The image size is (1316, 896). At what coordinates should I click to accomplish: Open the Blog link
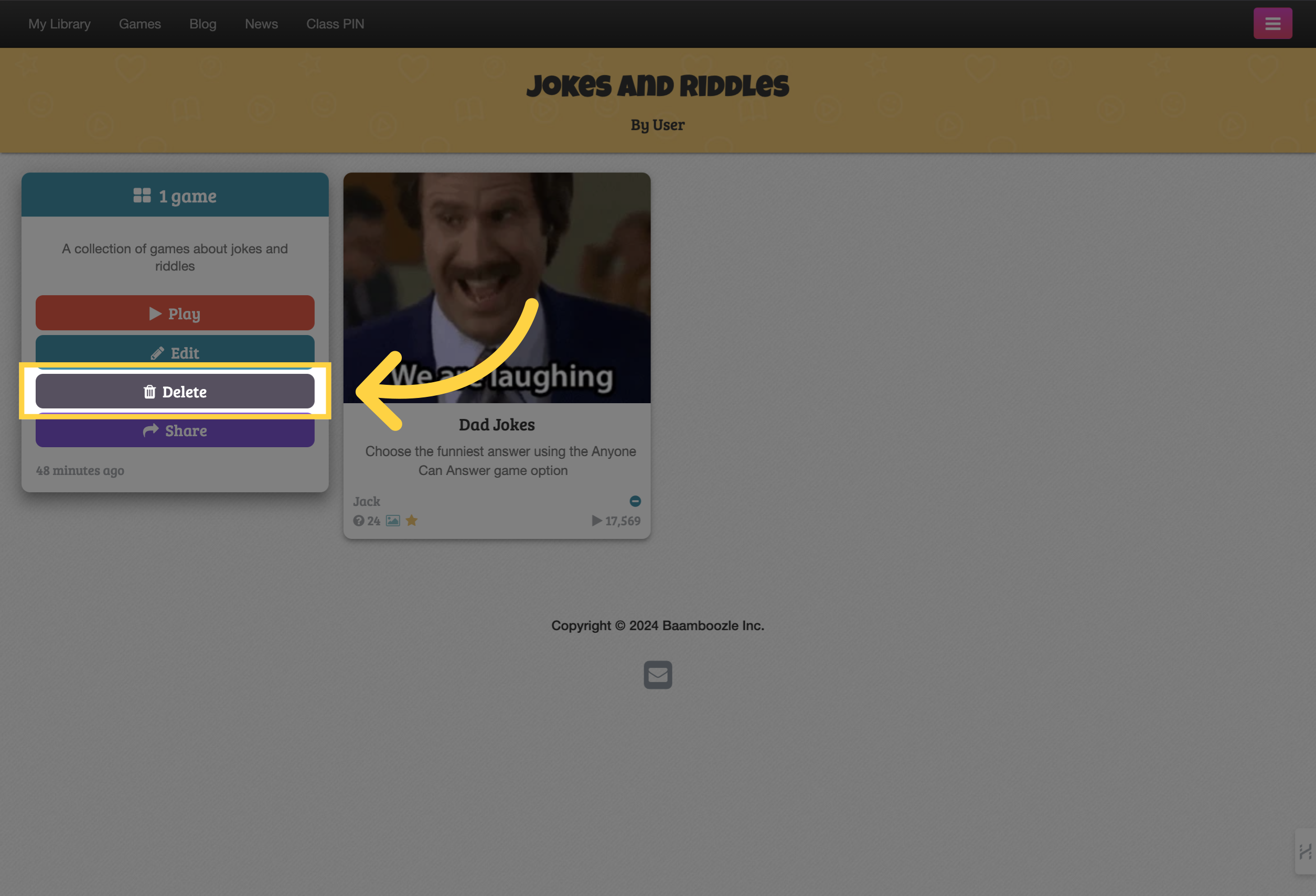(x=202, y=24)
